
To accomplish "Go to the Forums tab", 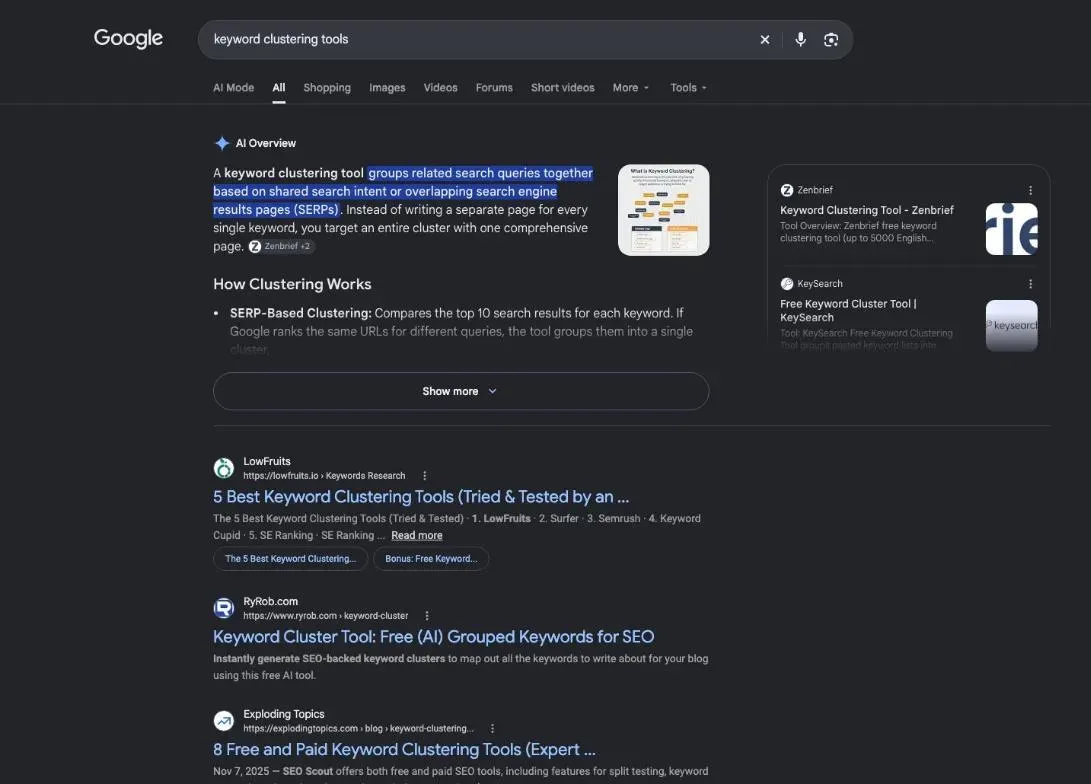I will [494, 88].
